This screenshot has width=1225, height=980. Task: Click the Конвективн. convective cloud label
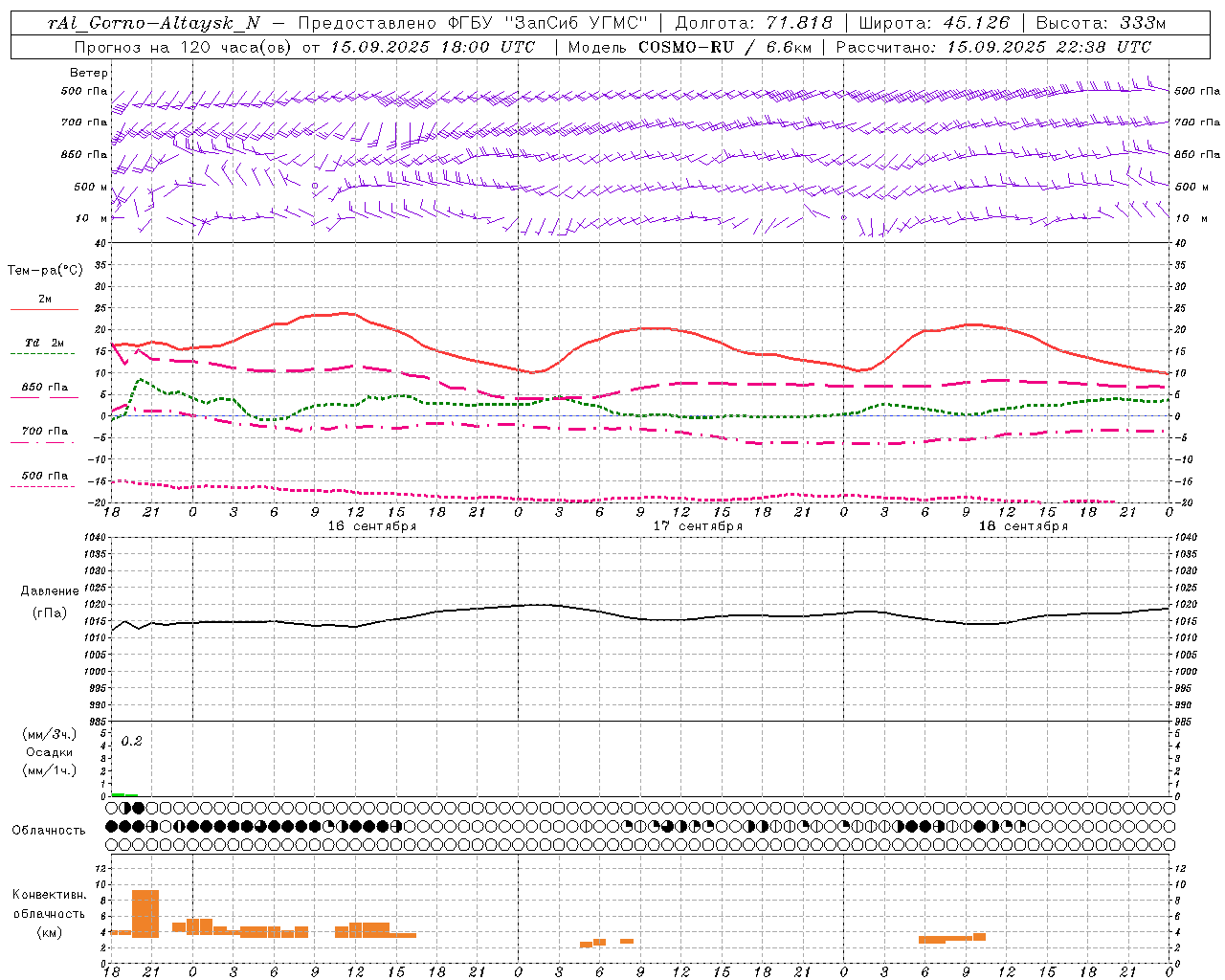click(x=50, y=895)
